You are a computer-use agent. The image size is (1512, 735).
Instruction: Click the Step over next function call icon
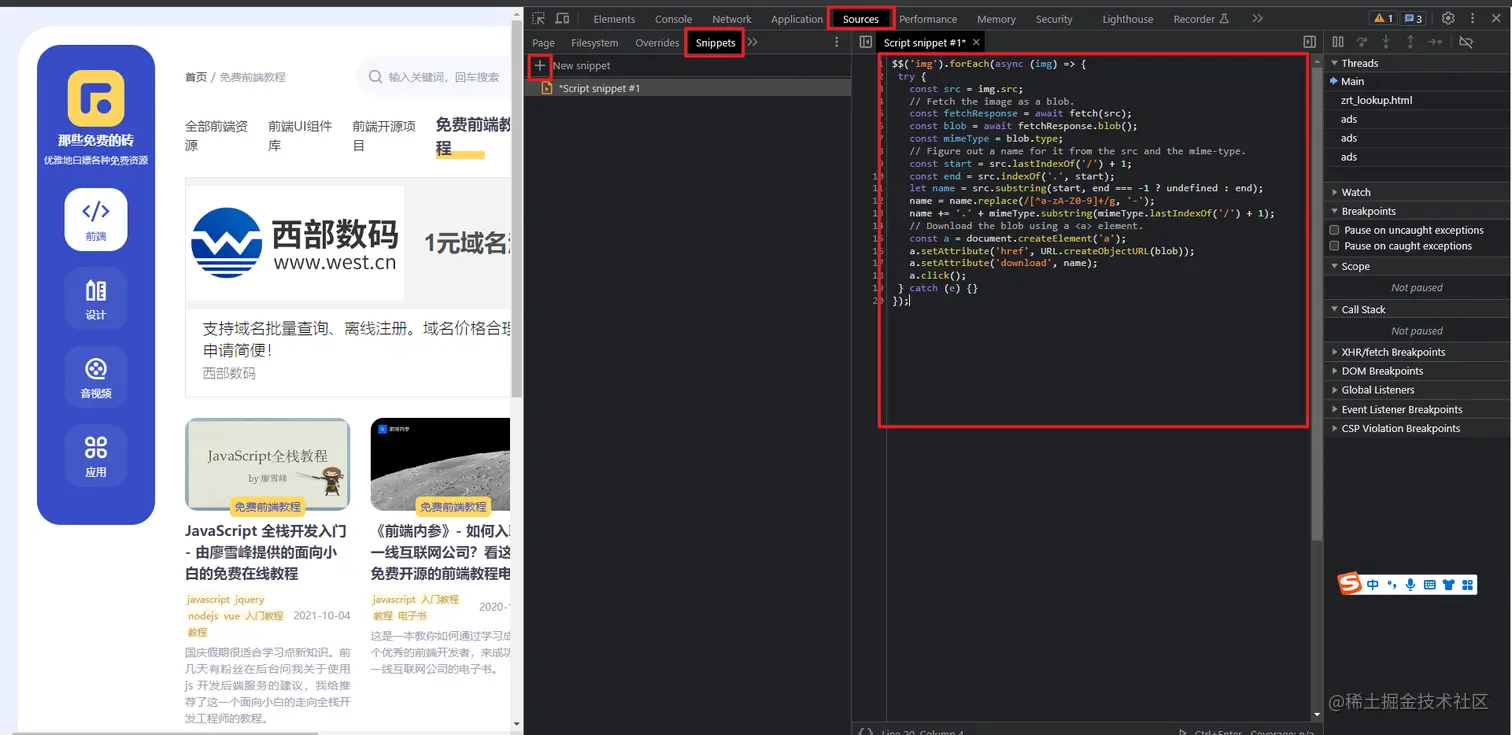1361,42
